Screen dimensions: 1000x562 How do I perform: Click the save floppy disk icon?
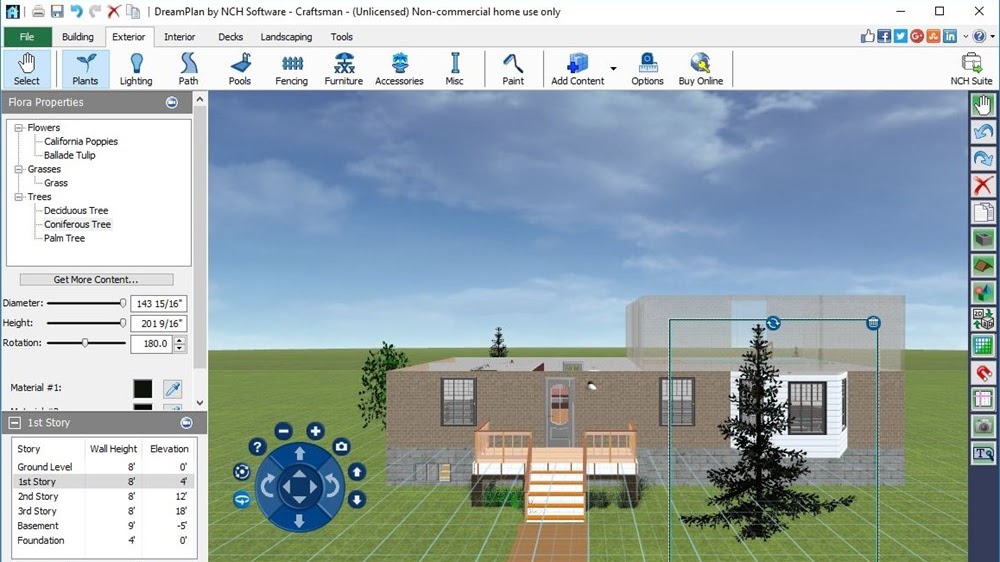[57, 11]
